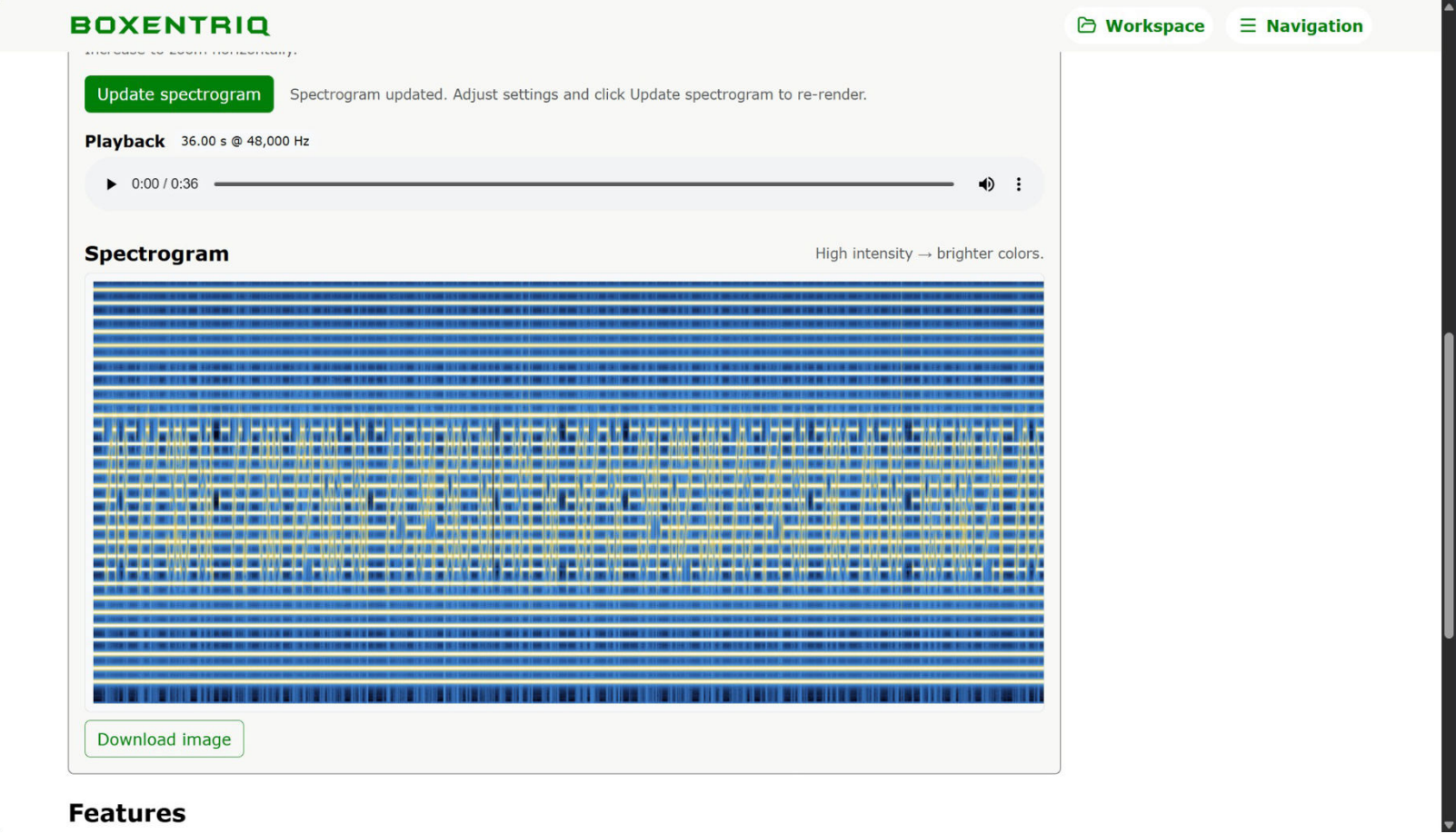1456x834 pixels.
Task: Open the Workspace menu
Action: [x=1140, y=25]
